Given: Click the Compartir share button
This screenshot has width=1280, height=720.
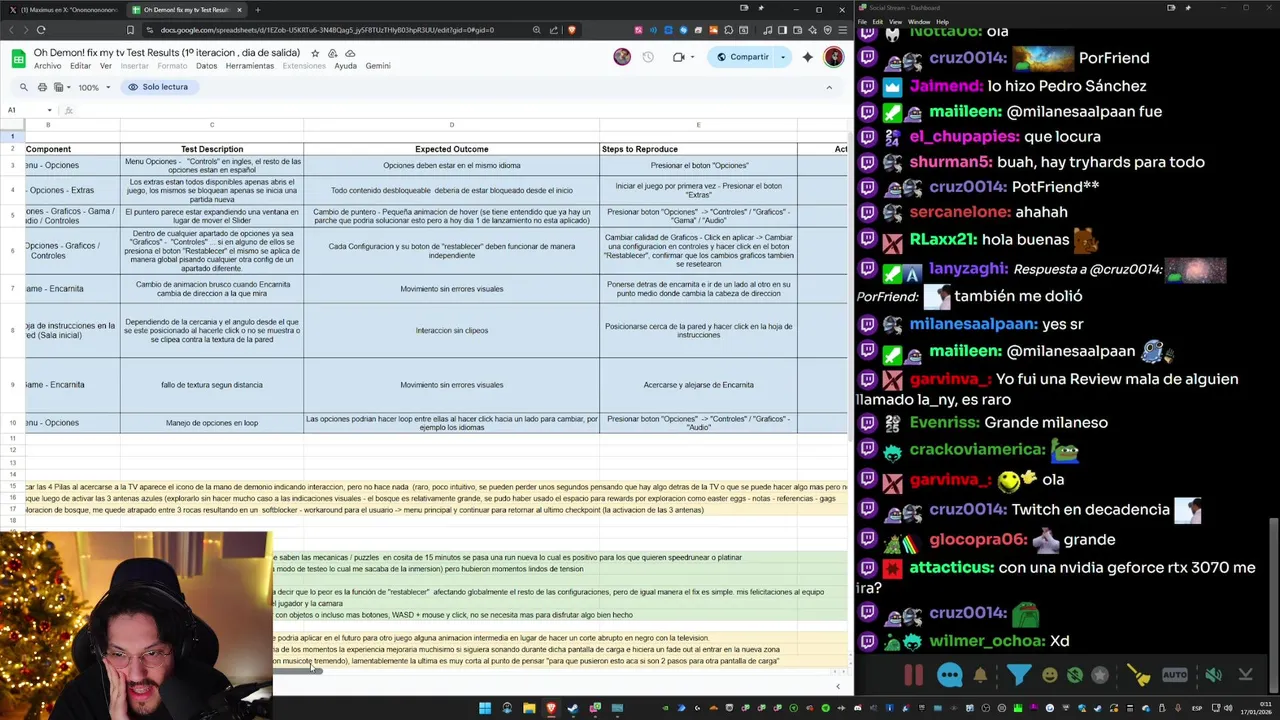Looking at the screenshot, I should coord(742,57).
